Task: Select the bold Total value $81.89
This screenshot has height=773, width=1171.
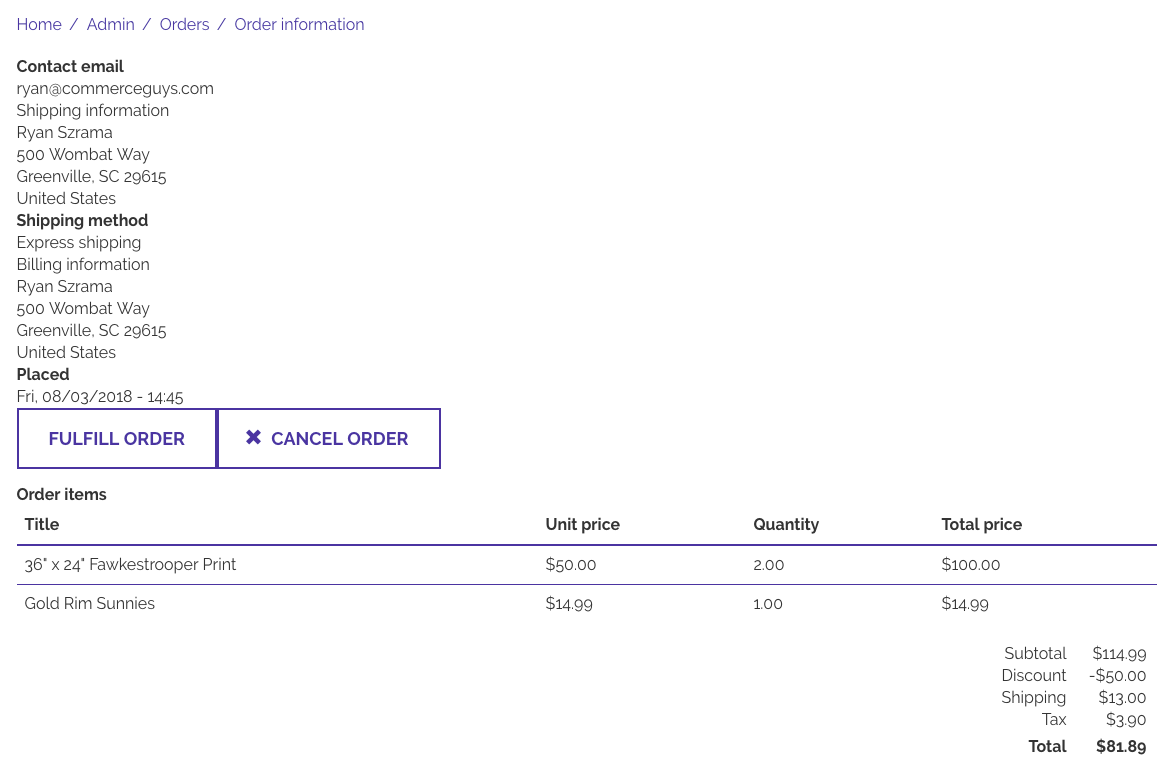Action: tap(1121, 746)
